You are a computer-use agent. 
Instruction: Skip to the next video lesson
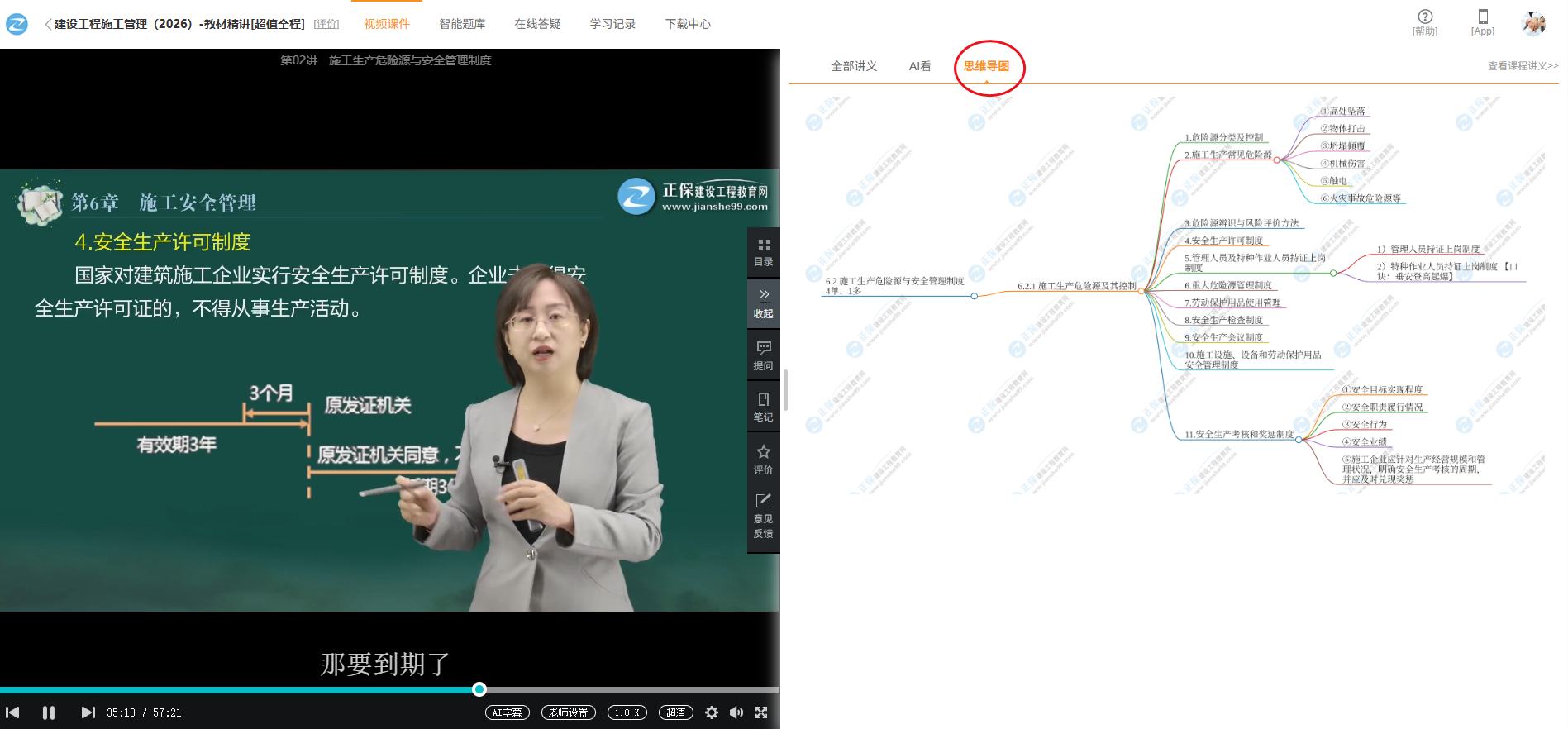click(x=88, y=712)
